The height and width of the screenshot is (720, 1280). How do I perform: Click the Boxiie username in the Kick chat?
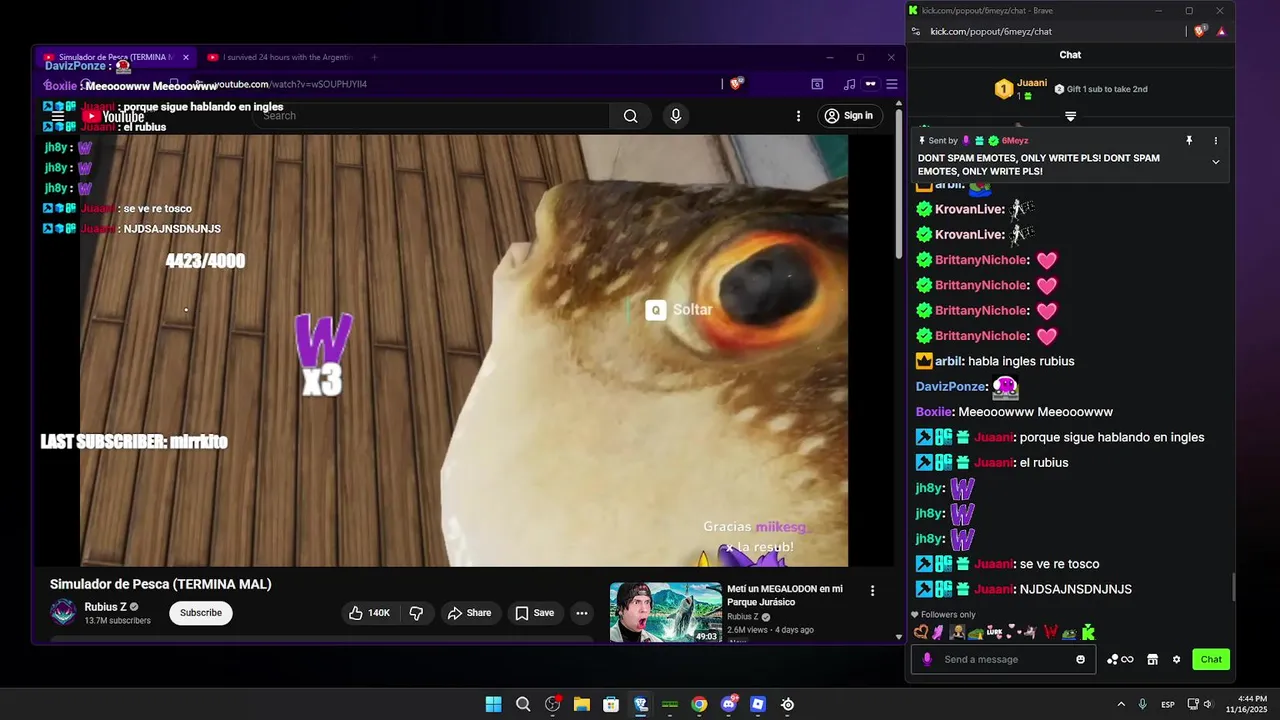click(935, 412)
